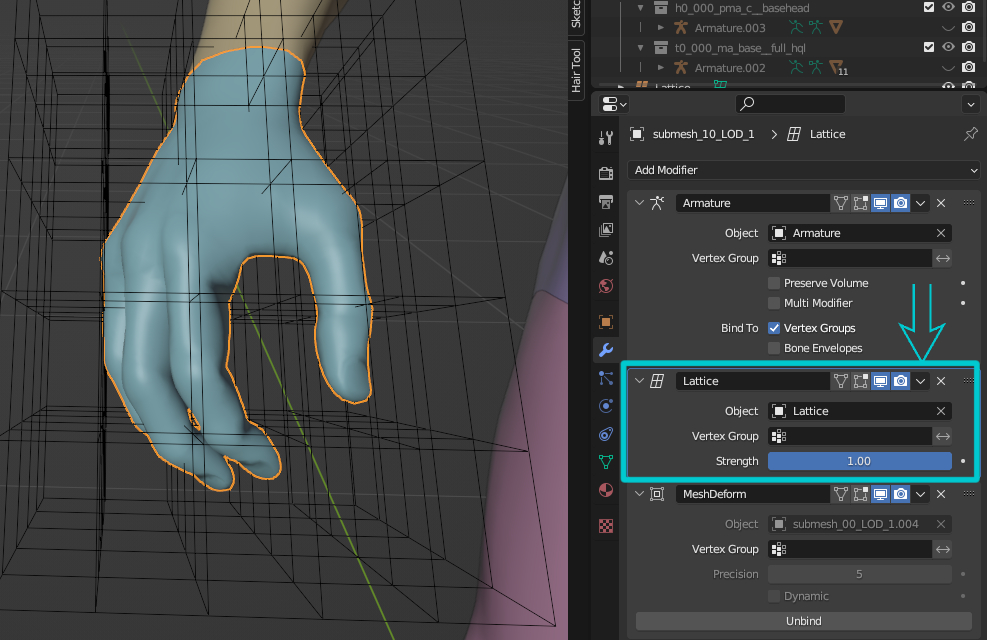The width and height of the screenshot is (987, 640).
Task: Click the Lattice Strength slider
Action: [x=859, y=461]
